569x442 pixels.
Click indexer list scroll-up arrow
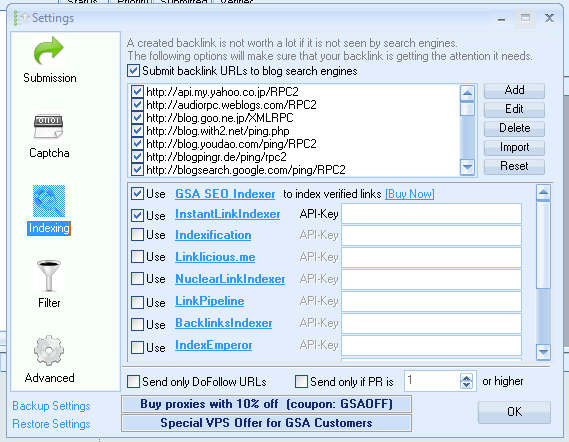click(543, 193)
